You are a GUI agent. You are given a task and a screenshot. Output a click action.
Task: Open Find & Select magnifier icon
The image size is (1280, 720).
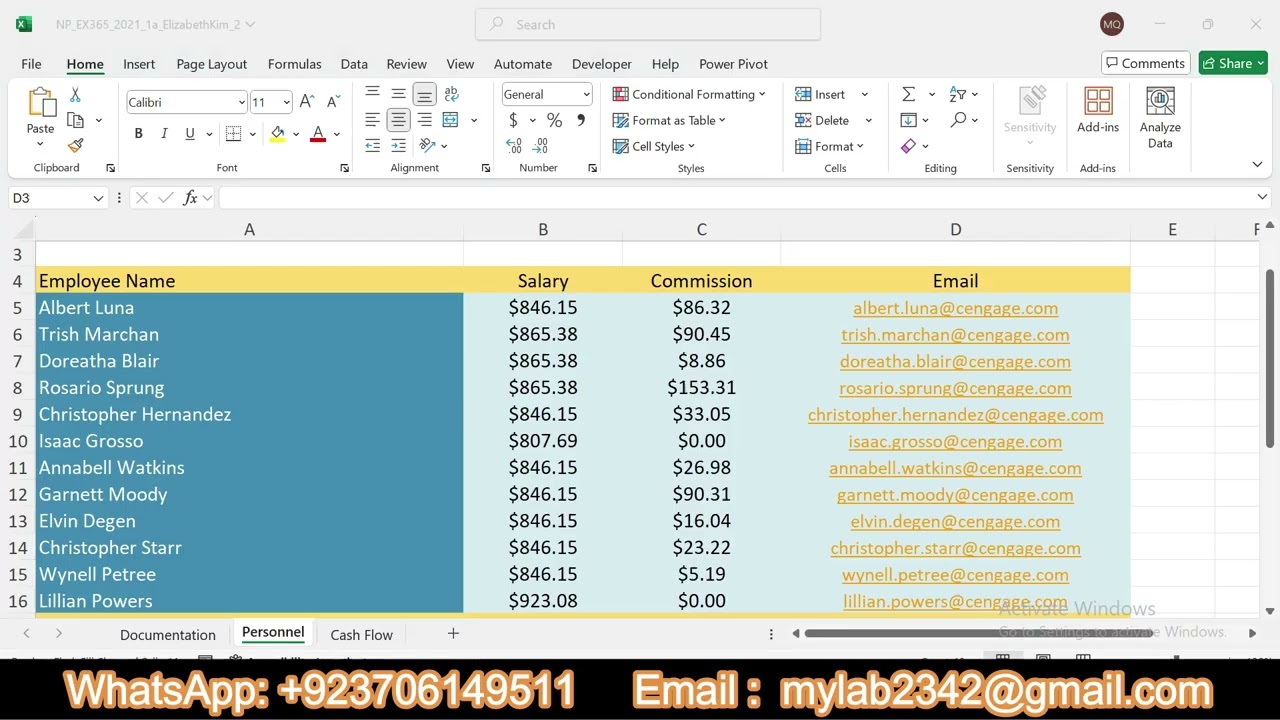click(x=959, y=120)
